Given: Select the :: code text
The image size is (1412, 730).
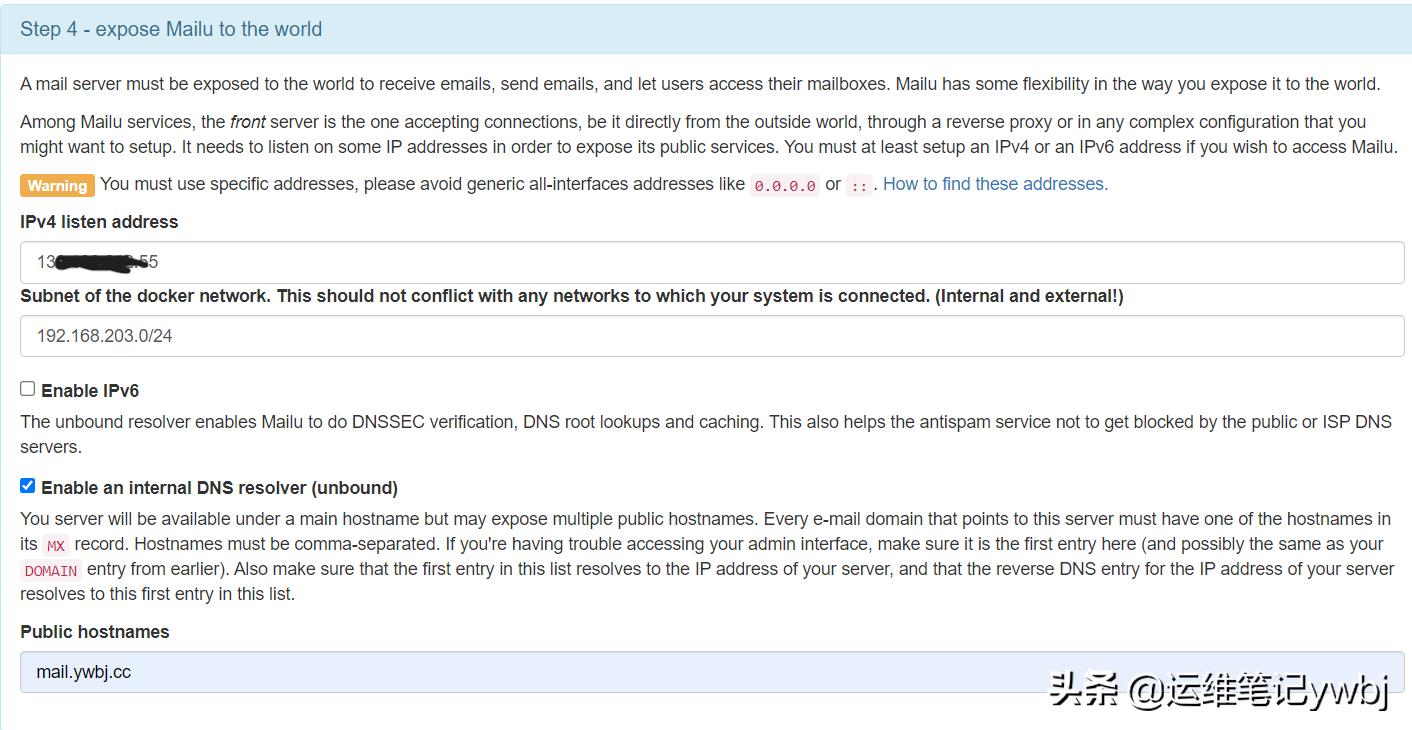Looking at the screenshot, I should coord(859,185).
